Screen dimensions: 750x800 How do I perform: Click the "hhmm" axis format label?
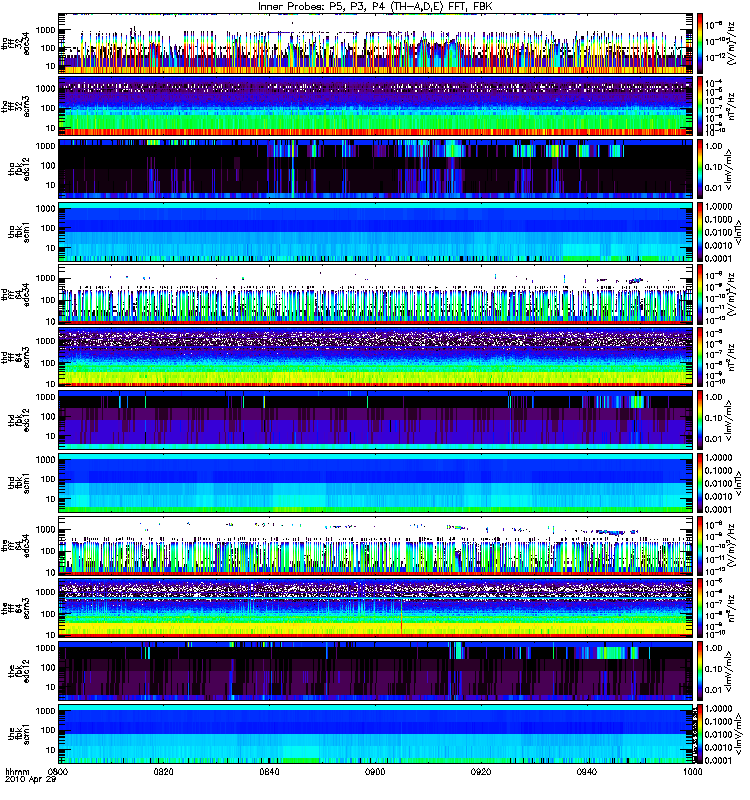(17, 772)
